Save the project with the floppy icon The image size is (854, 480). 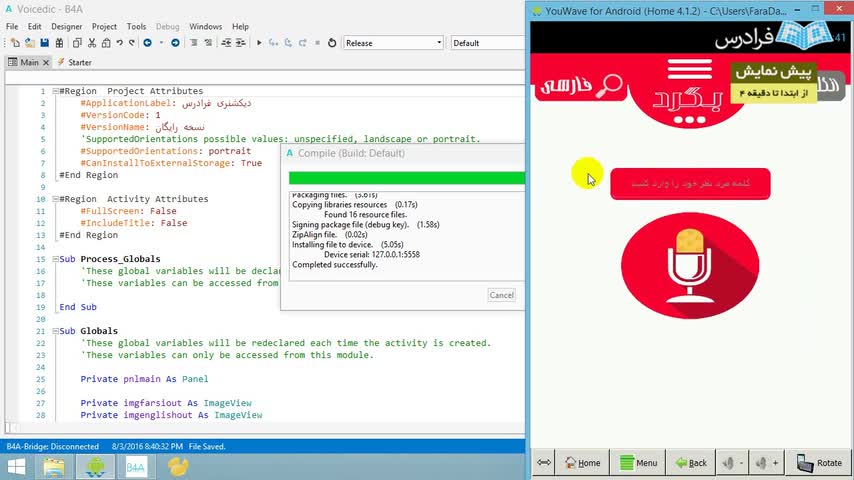45,43
